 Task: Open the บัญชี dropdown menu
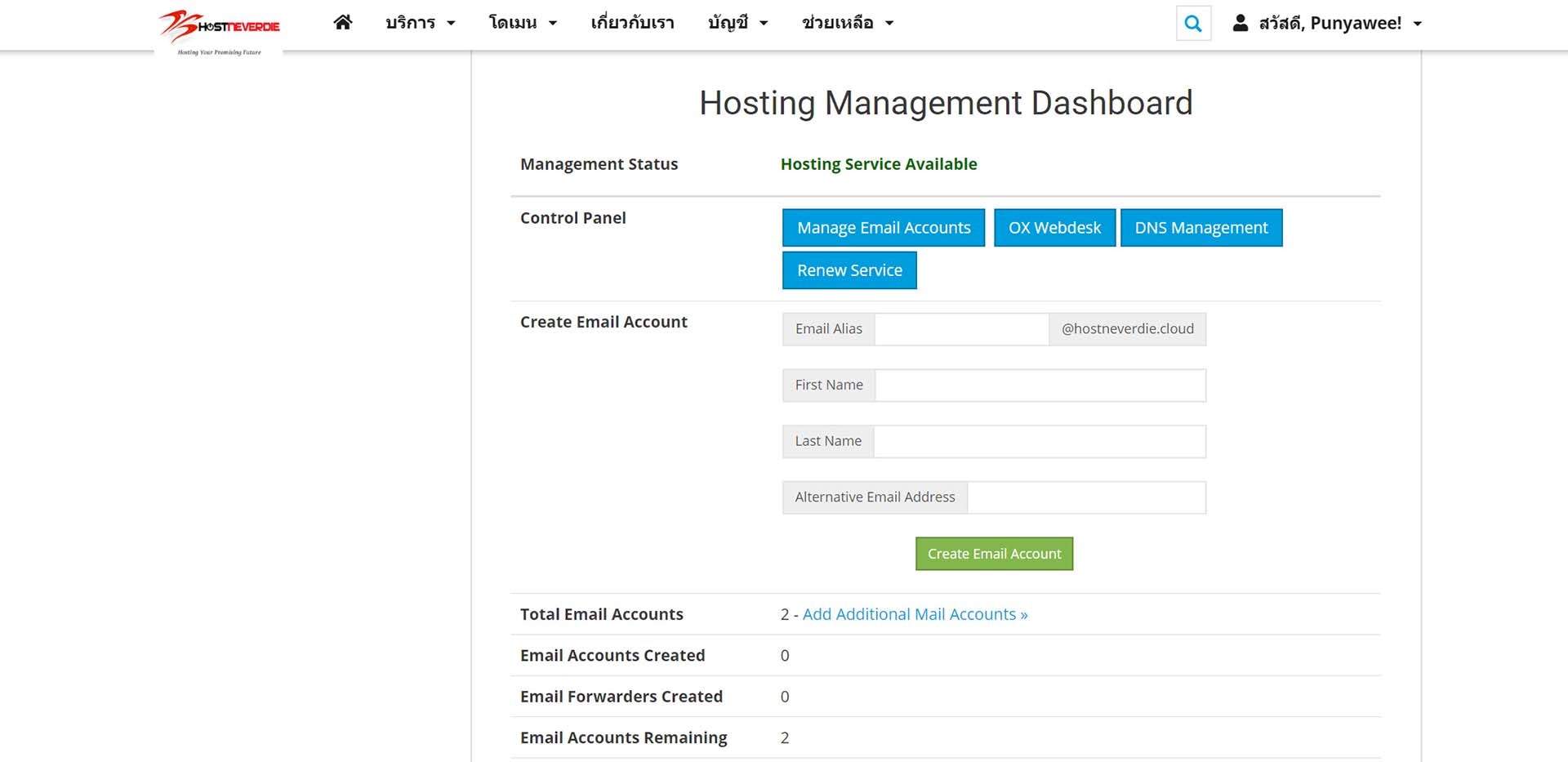pyautogui.click(x=737, y=23)
